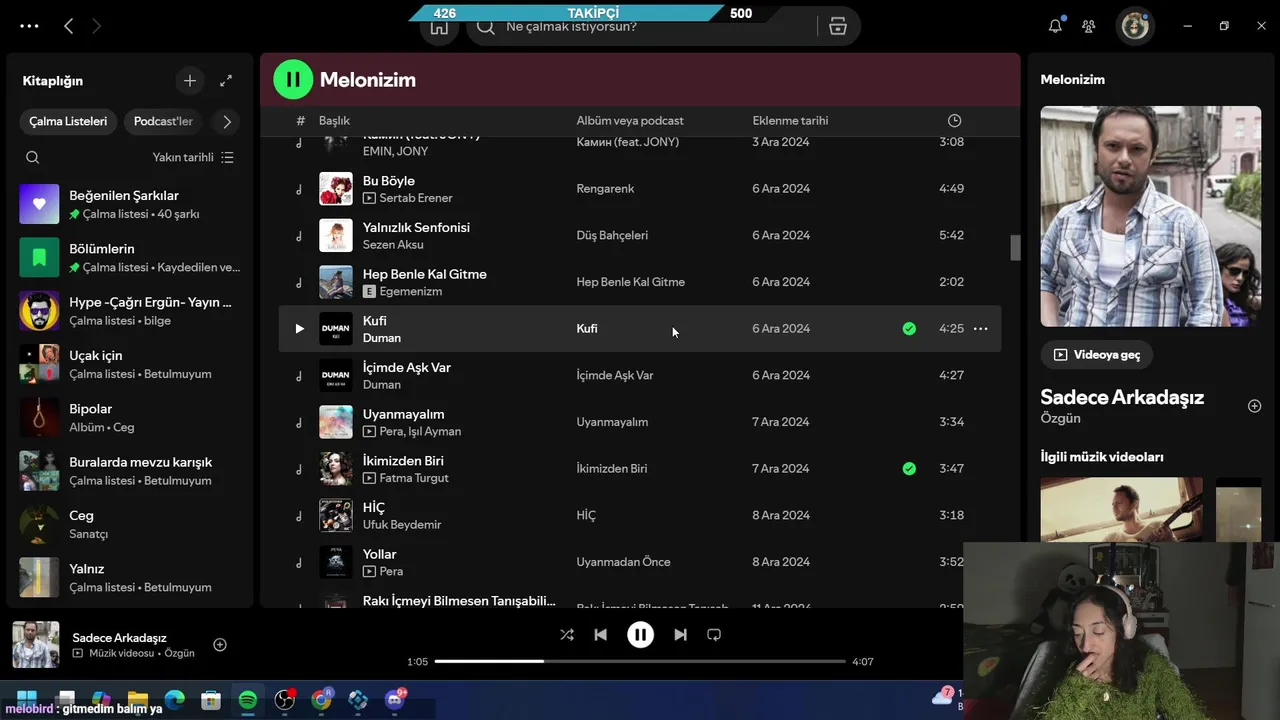This screenshot has width=1280, height=720.
Task: Open Beğenilen Şarkılar playlist
Action: click(x=130, y=204)
